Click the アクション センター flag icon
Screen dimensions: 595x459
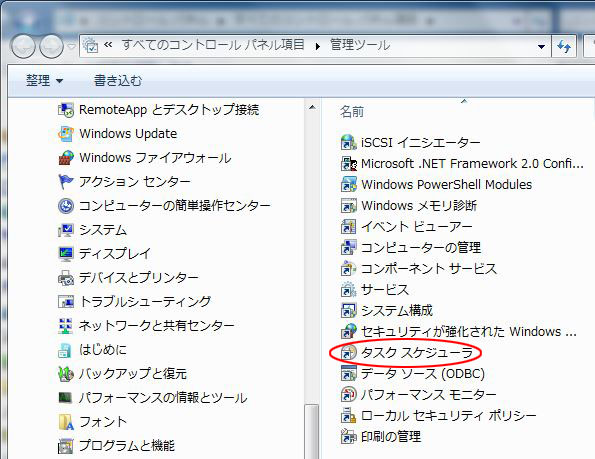(66, 182)
